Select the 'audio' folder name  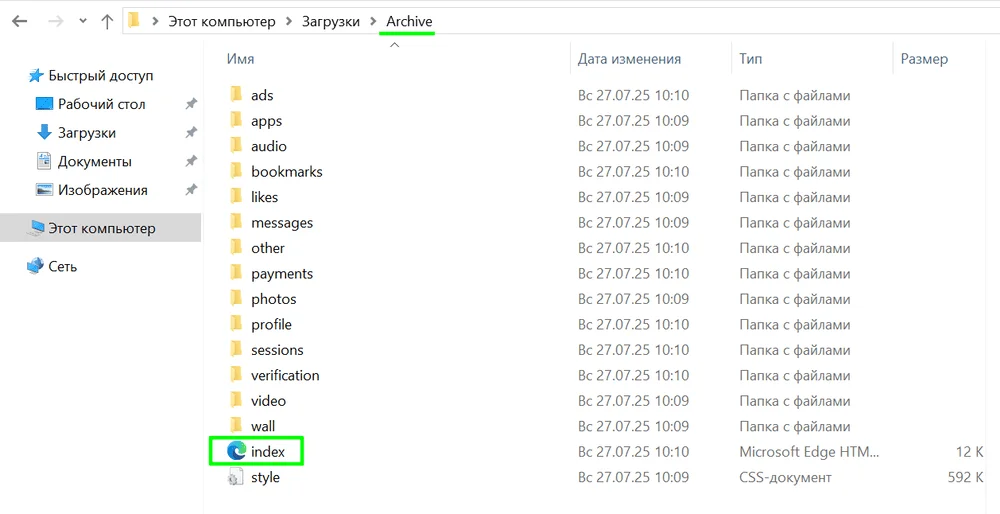(x=268, y=146)
